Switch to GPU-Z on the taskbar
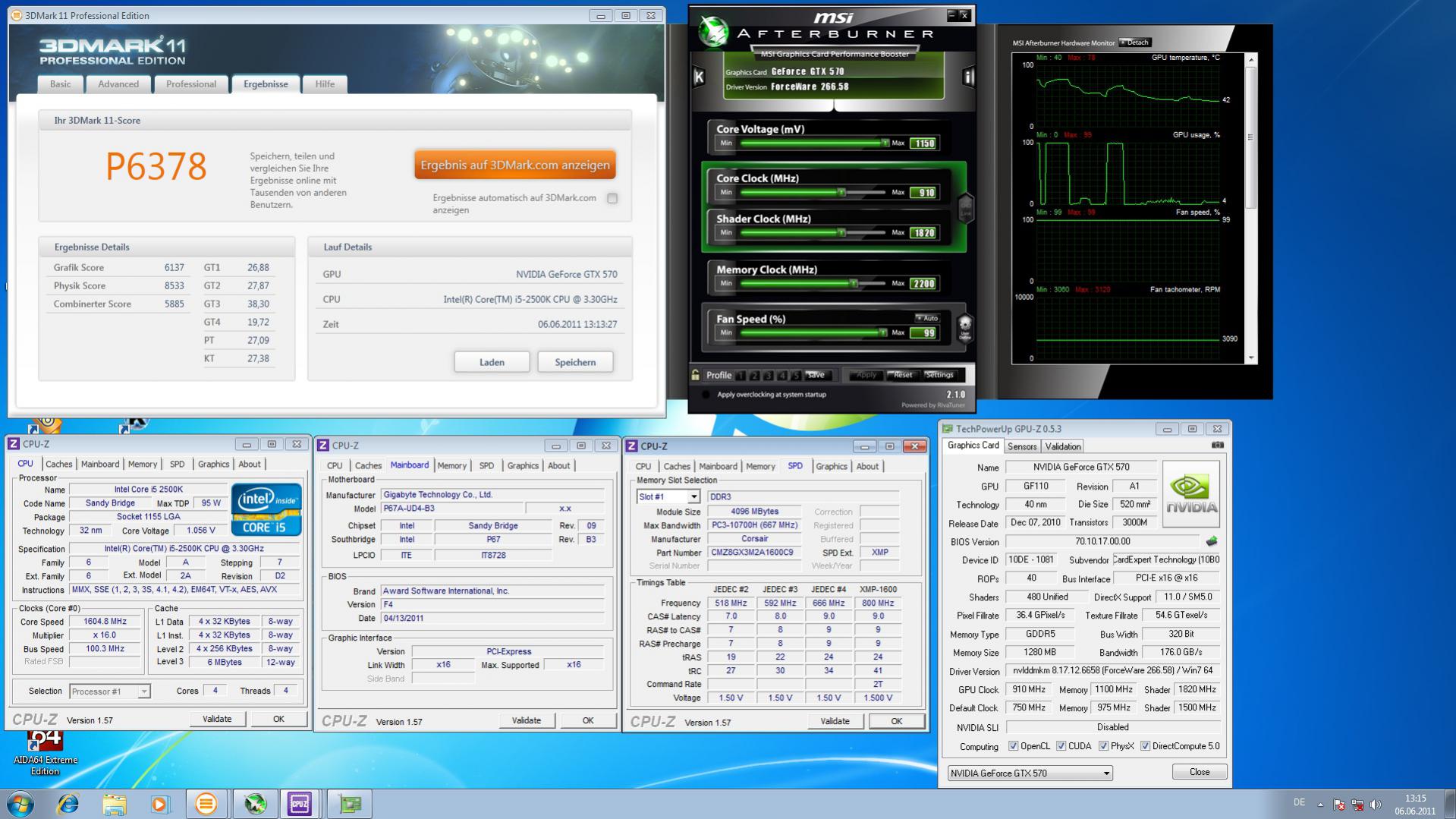 (350, 804)
